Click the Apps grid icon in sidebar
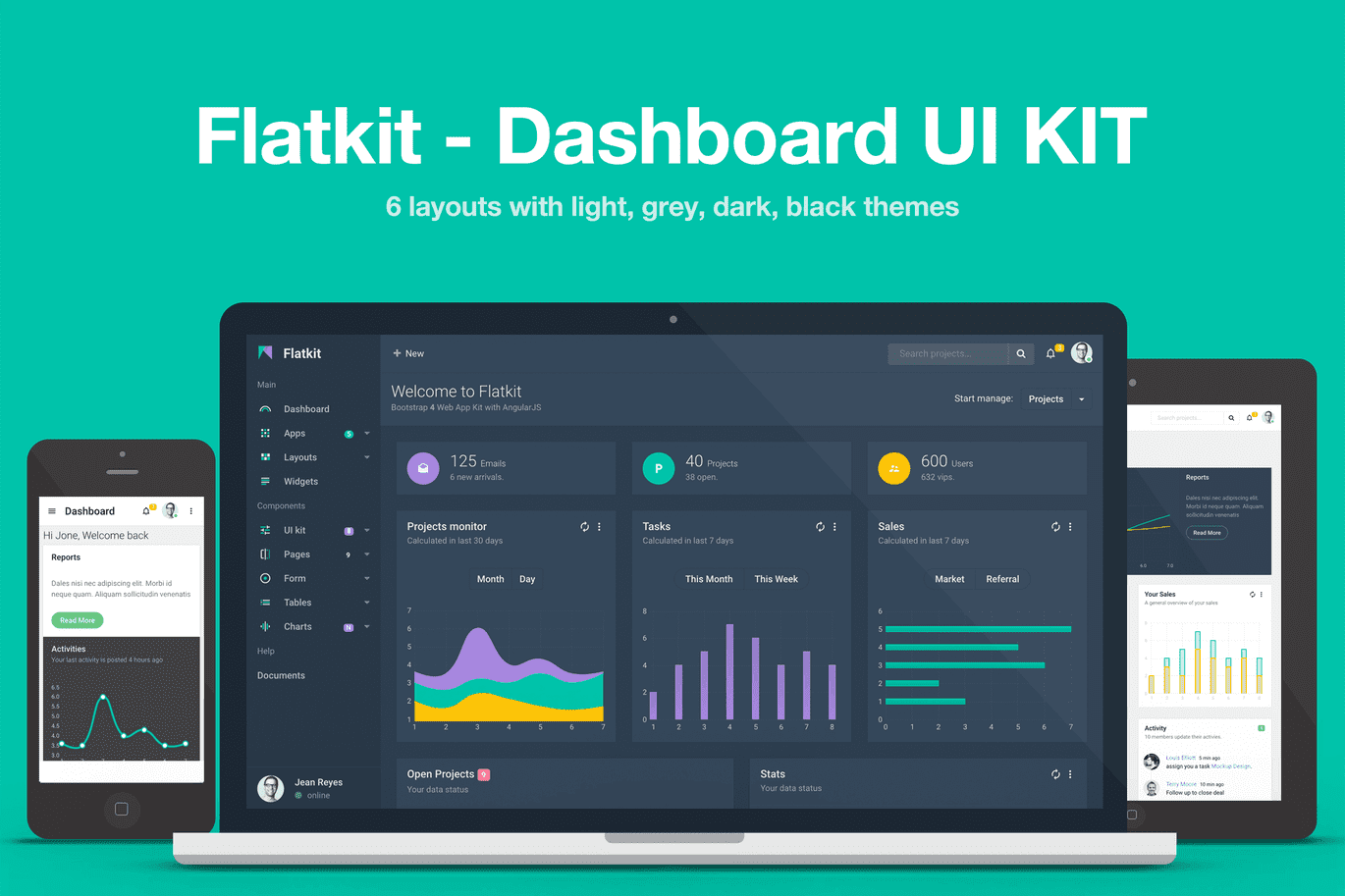 pos(265,433)
